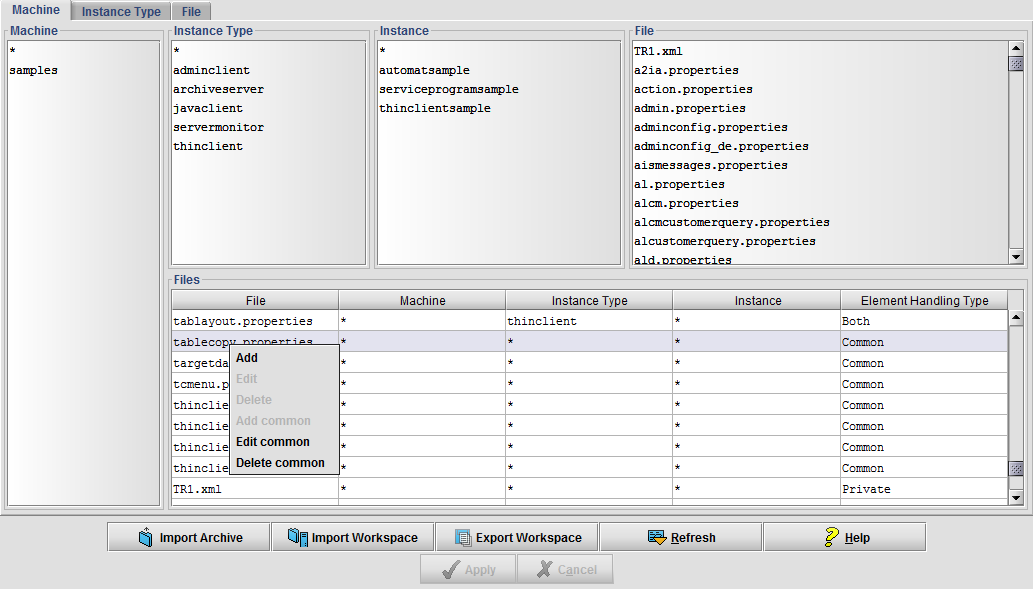1033x589 pixels.
Task: Pick Delete common in context menu
Action: click(280, 463)
